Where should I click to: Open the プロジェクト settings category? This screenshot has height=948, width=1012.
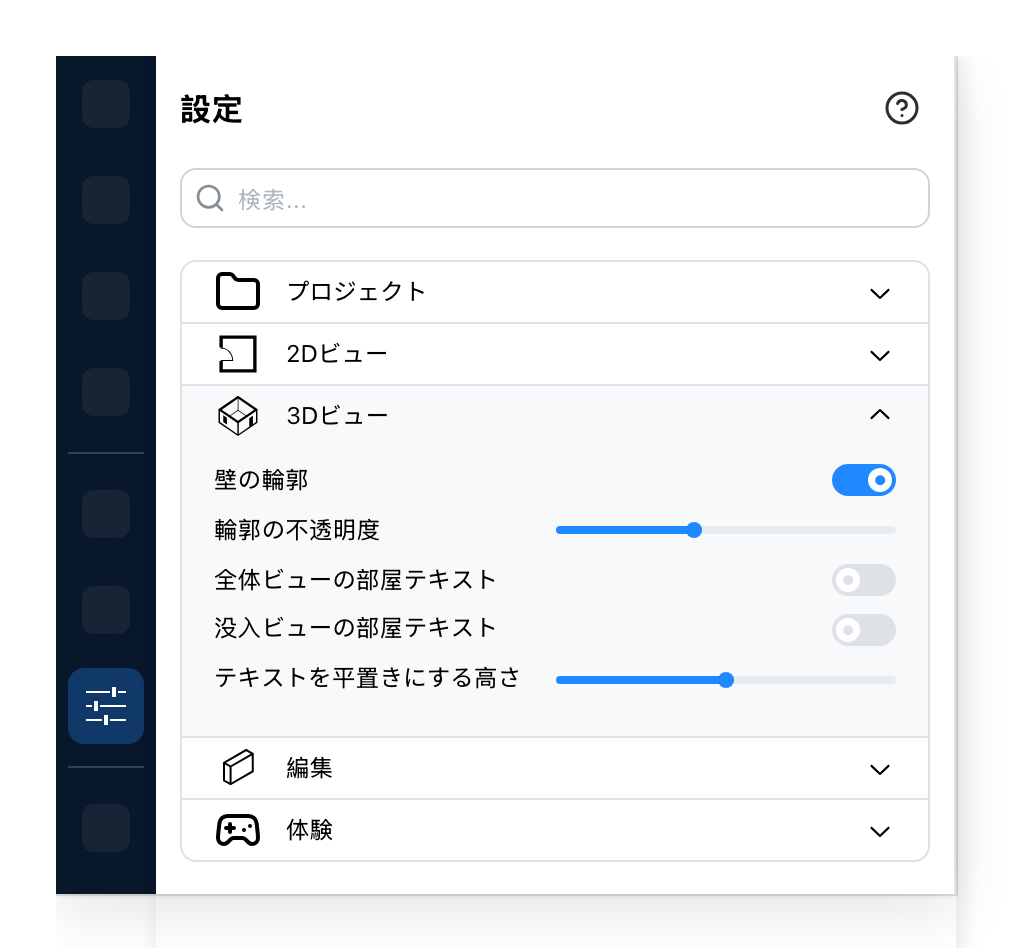click(555, 292)
